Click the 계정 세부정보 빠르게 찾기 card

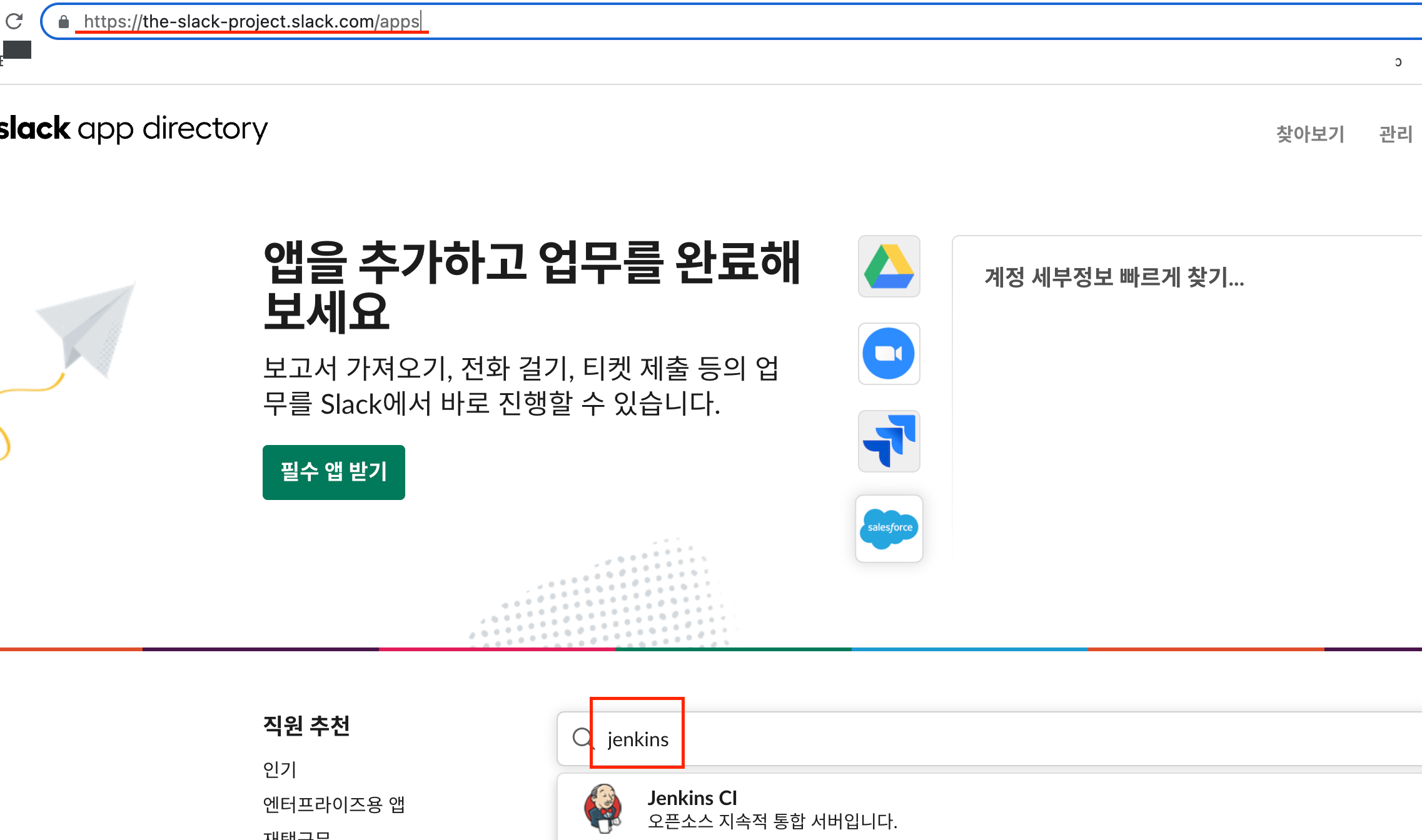click(x=1114, y=277)
